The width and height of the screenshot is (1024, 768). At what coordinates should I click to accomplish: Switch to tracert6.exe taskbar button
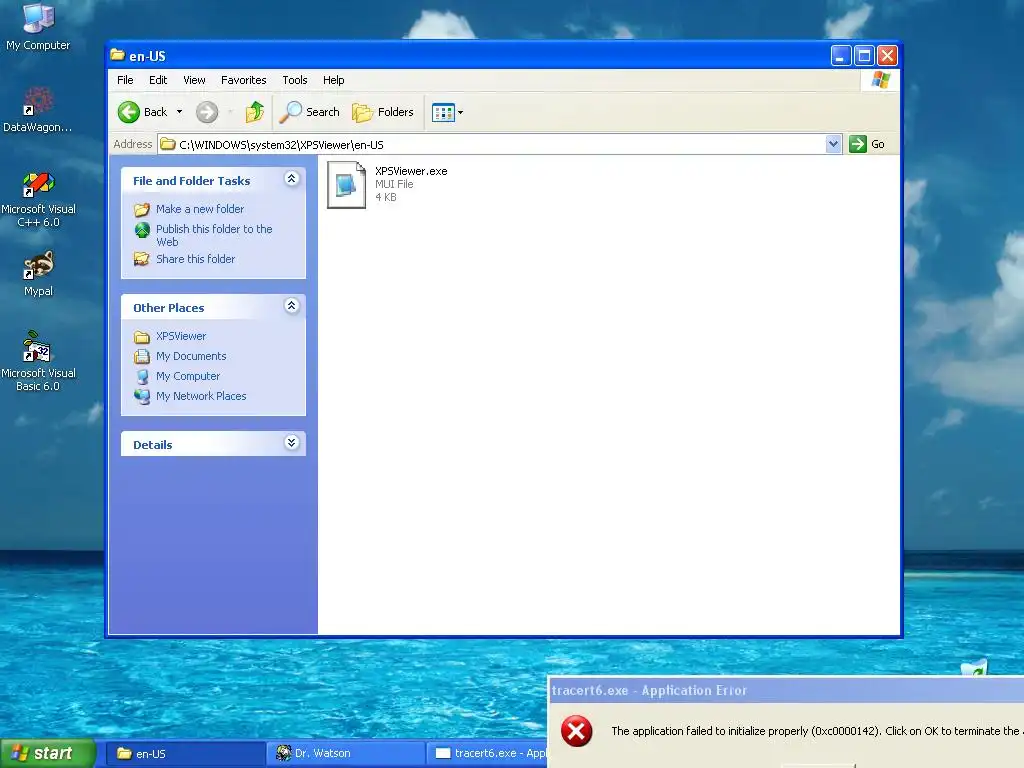pyautogui.click(x=487, y=754)
